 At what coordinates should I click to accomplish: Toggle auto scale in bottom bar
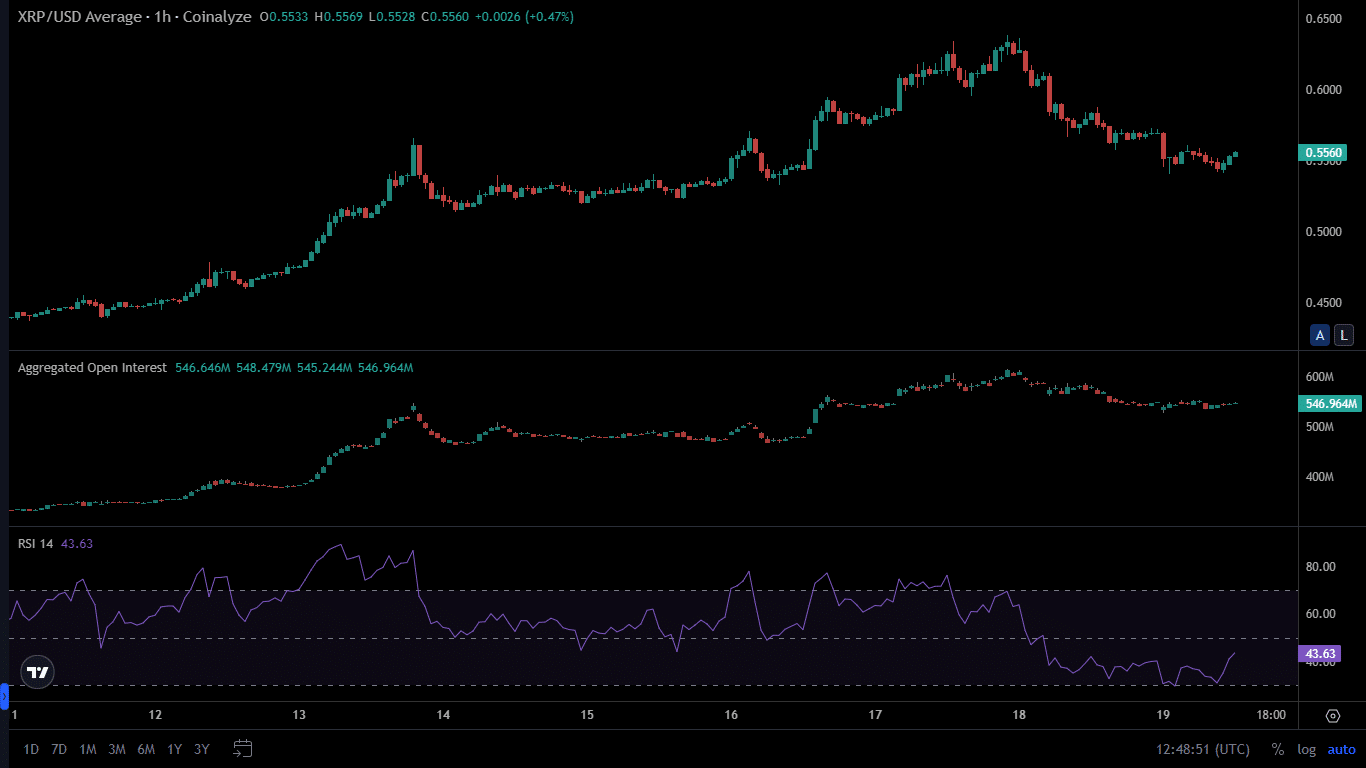pyautogui.click(x=1342, y=749)
